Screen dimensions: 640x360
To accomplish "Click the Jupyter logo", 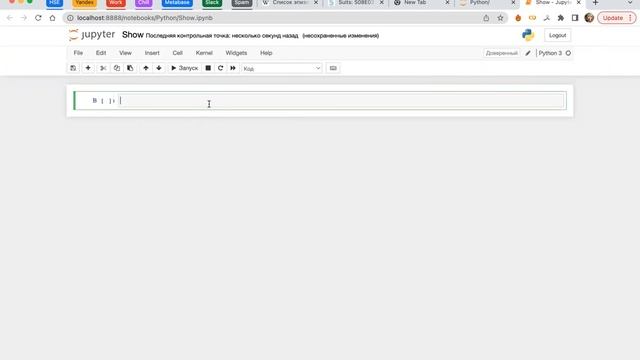I will [x=92, y=35].
